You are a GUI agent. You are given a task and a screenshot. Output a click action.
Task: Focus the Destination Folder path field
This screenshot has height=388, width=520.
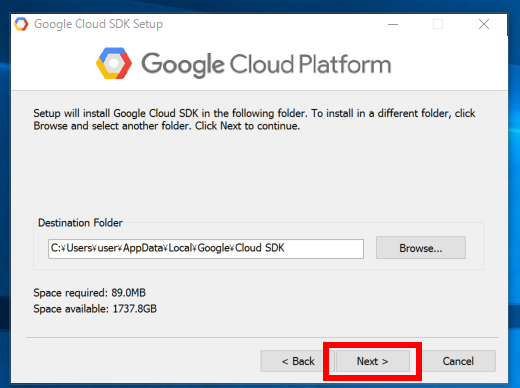tap(206, 248)
